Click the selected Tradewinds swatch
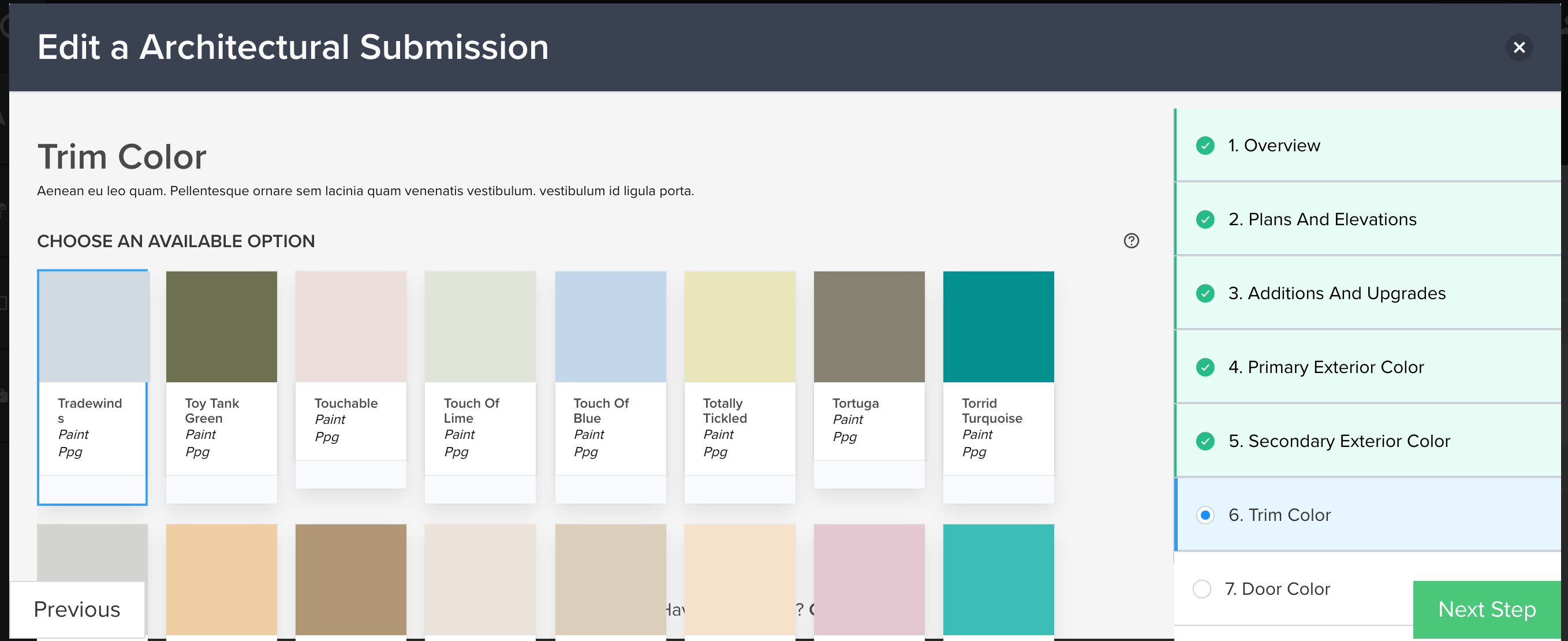Image resolution: width=1568 pixels, height=641 pixels. pos(92,327)
